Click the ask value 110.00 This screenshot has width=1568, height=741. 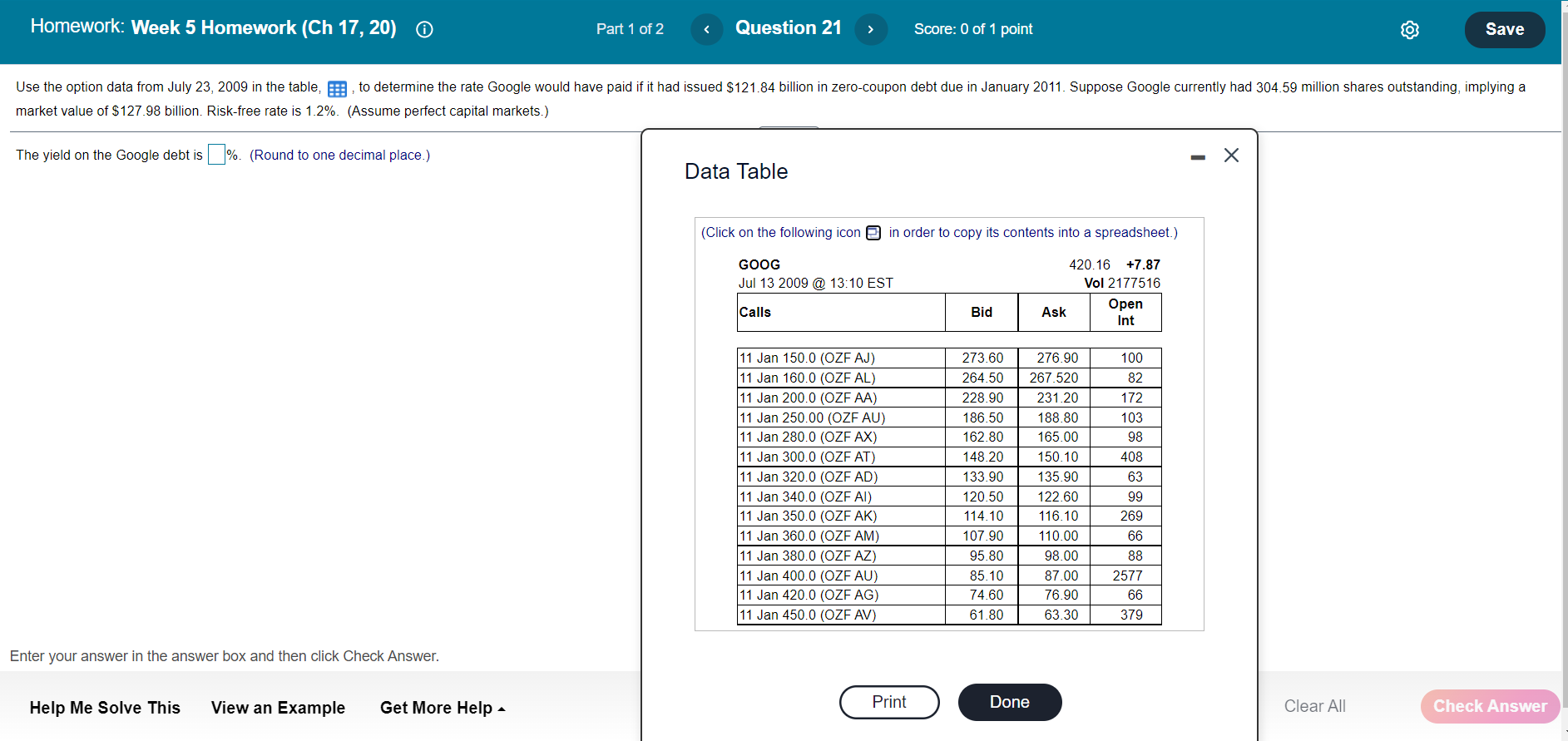[x=1058, y=536]
